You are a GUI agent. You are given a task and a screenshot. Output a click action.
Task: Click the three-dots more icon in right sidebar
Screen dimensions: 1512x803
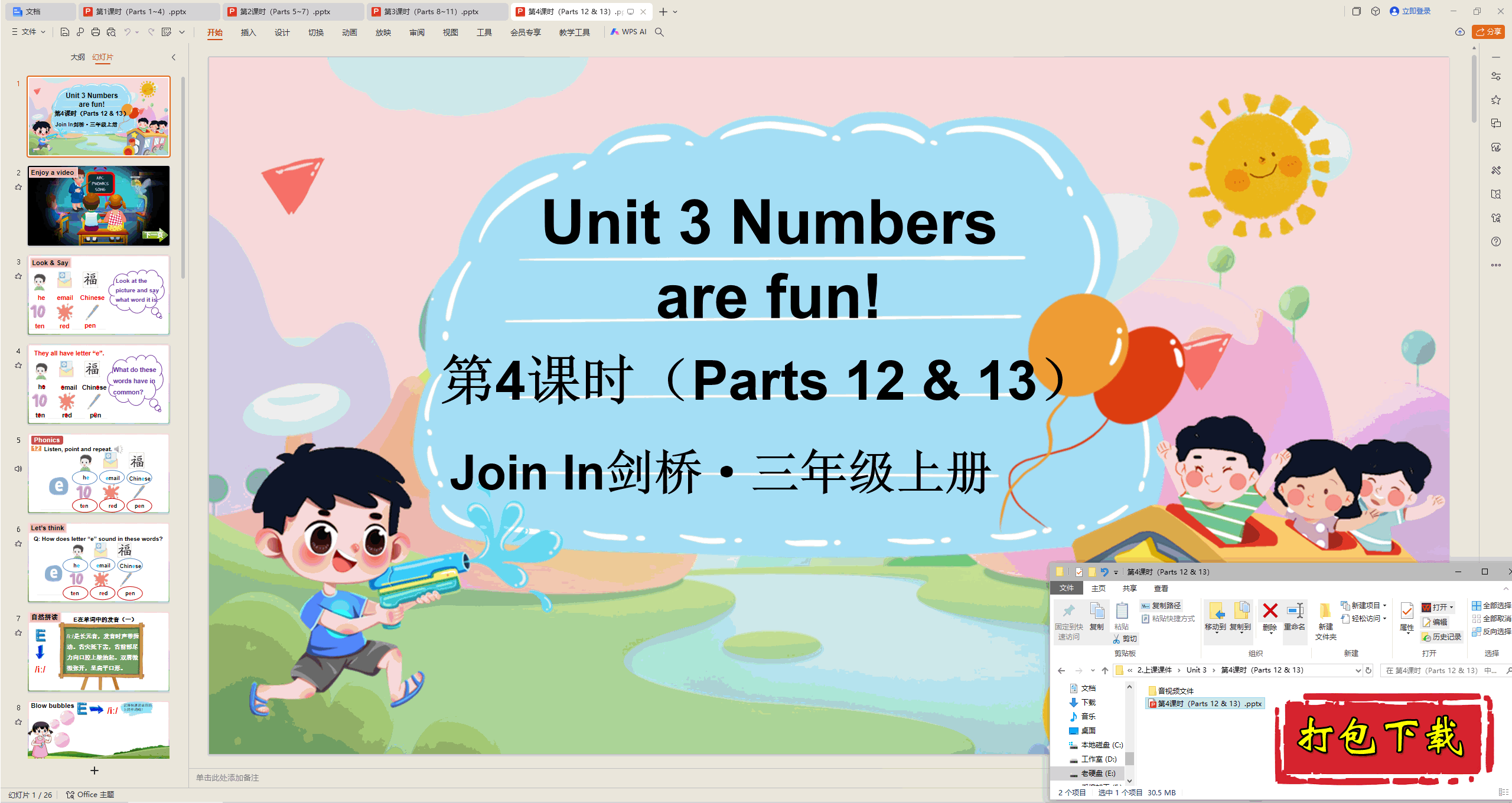[1496, 265]
